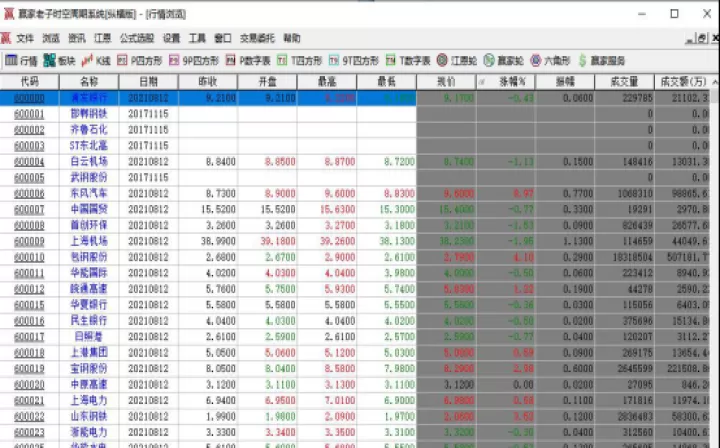Select the 日照港 stock name
The width and height of the screenshot is (720, 448).
(x=89, y=336)
